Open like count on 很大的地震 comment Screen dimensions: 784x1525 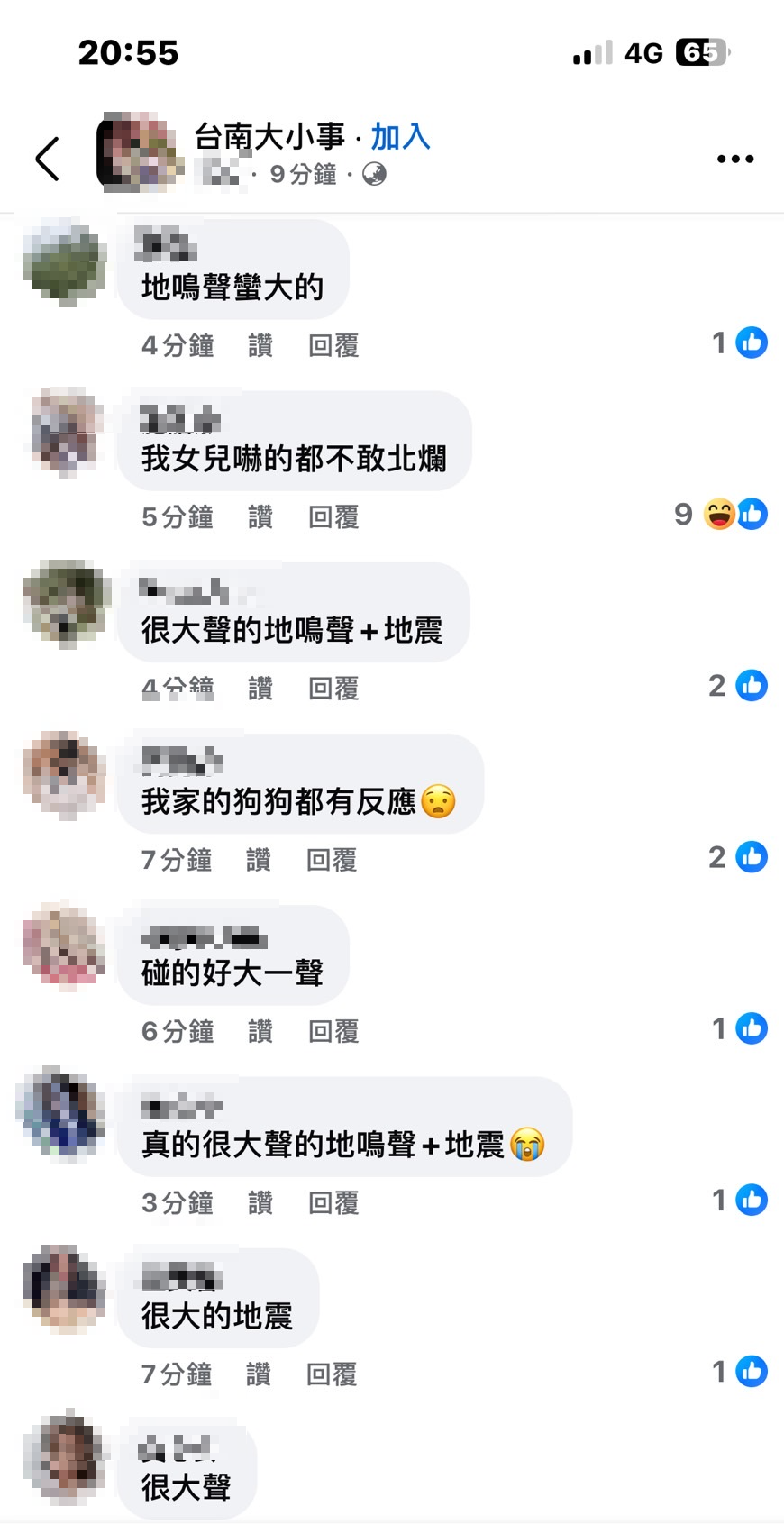(740, 1372)
